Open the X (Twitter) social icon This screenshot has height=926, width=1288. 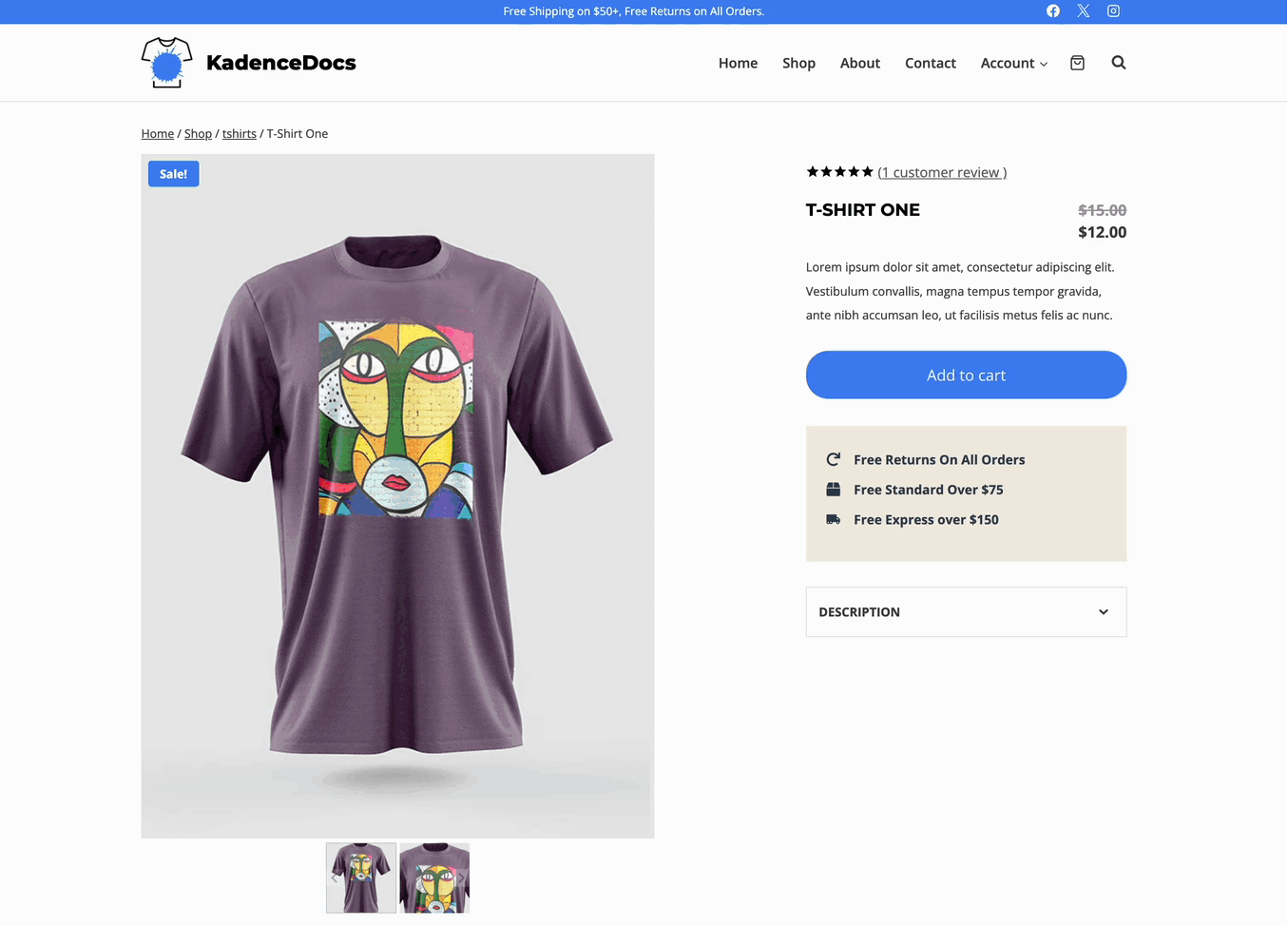tap(1083, 11)
